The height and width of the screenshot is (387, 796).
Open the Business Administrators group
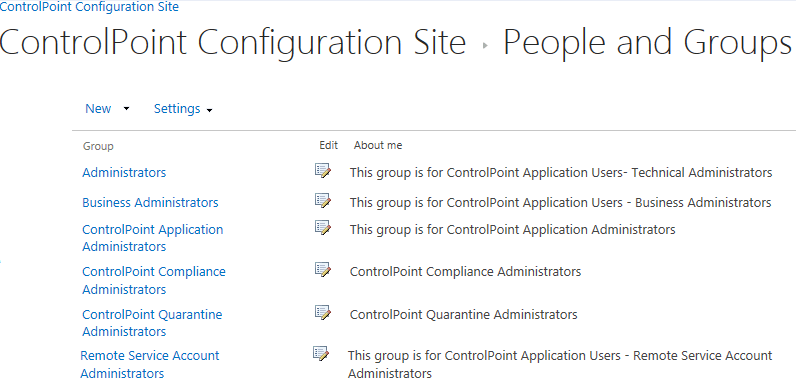[150, 203]
